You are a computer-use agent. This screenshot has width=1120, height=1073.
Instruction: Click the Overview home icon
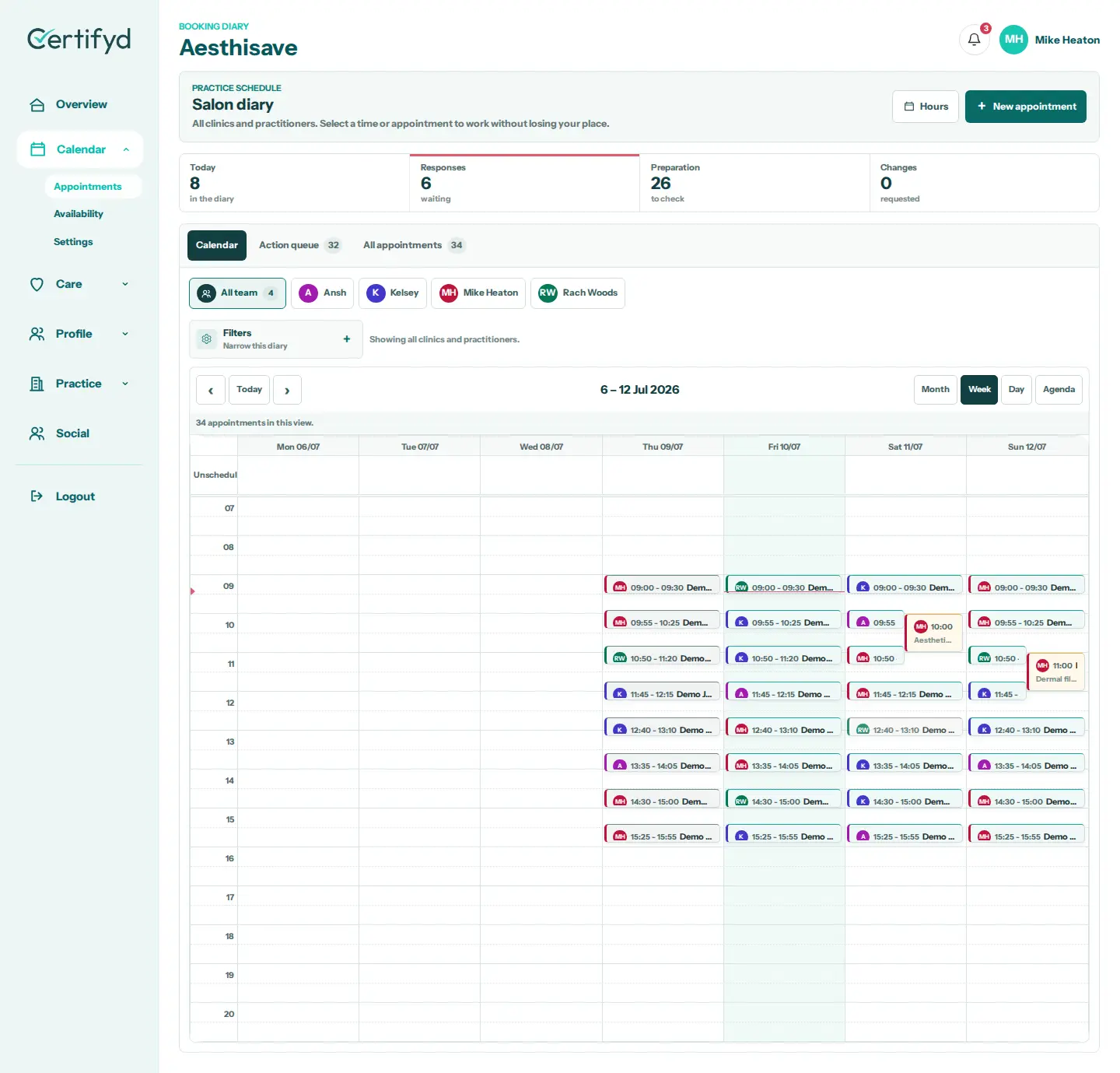[x=37, y=105]
